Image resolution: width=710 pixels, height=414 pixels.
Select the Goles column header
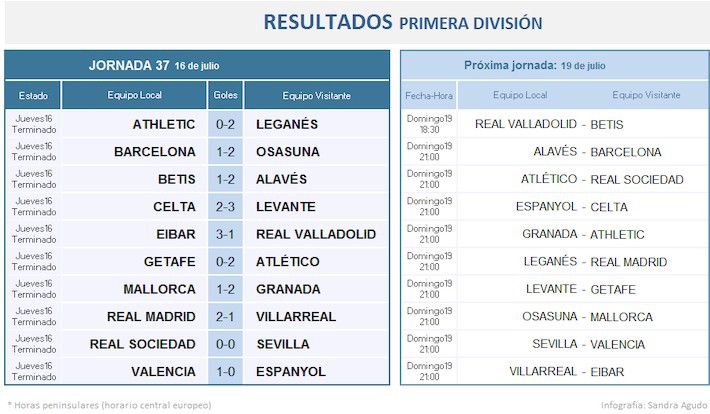(x=225, y=96)
